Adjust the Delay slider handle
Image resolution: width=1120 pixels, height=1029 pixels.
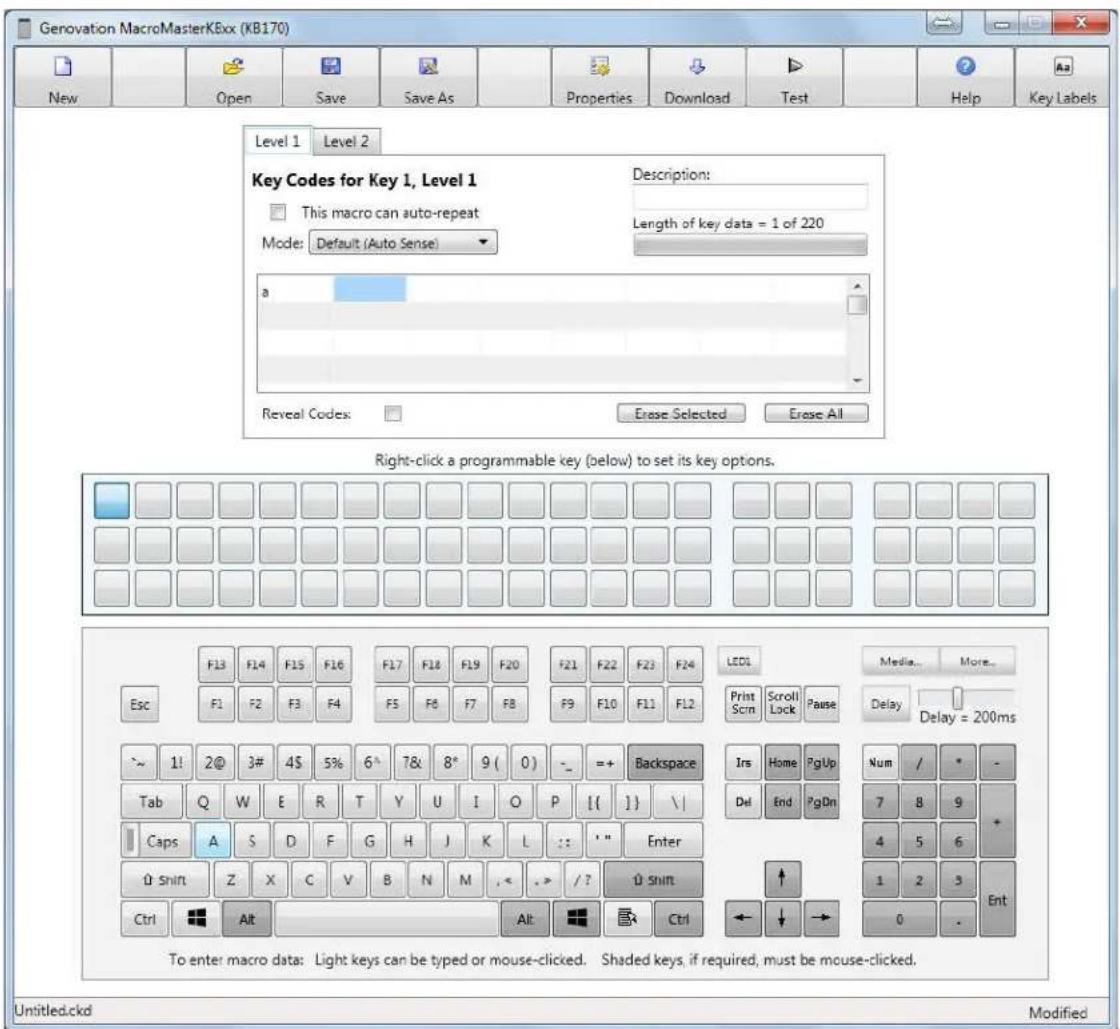957,698
